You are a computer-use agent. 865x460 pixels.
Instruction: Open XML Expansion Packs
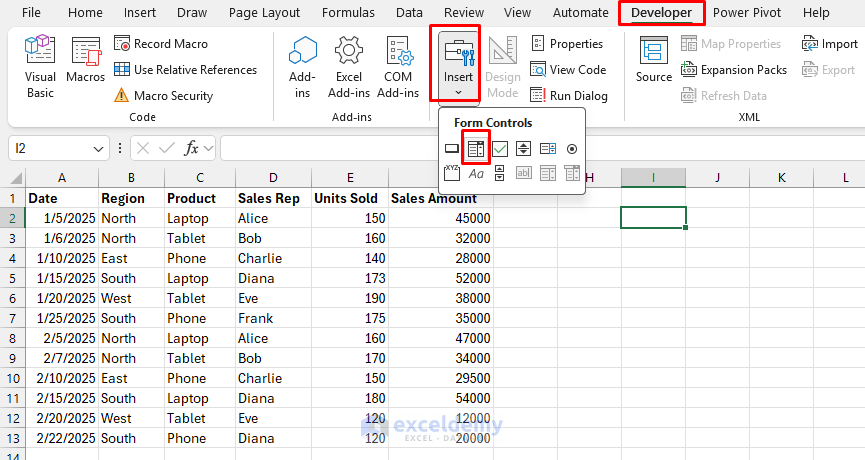(734, 69)
